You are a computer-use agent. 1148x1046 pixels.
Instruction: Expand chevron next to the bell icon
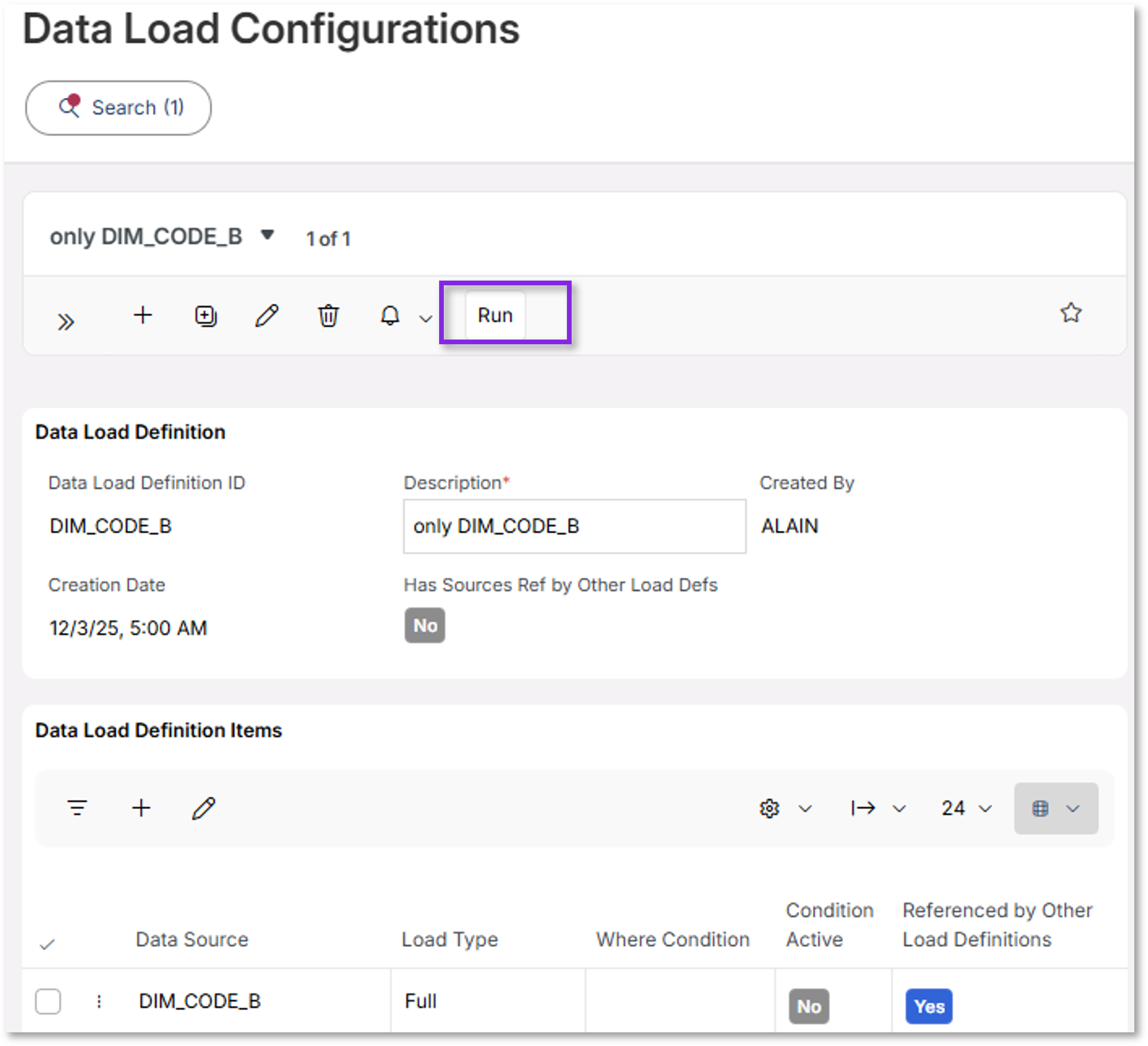425,318
